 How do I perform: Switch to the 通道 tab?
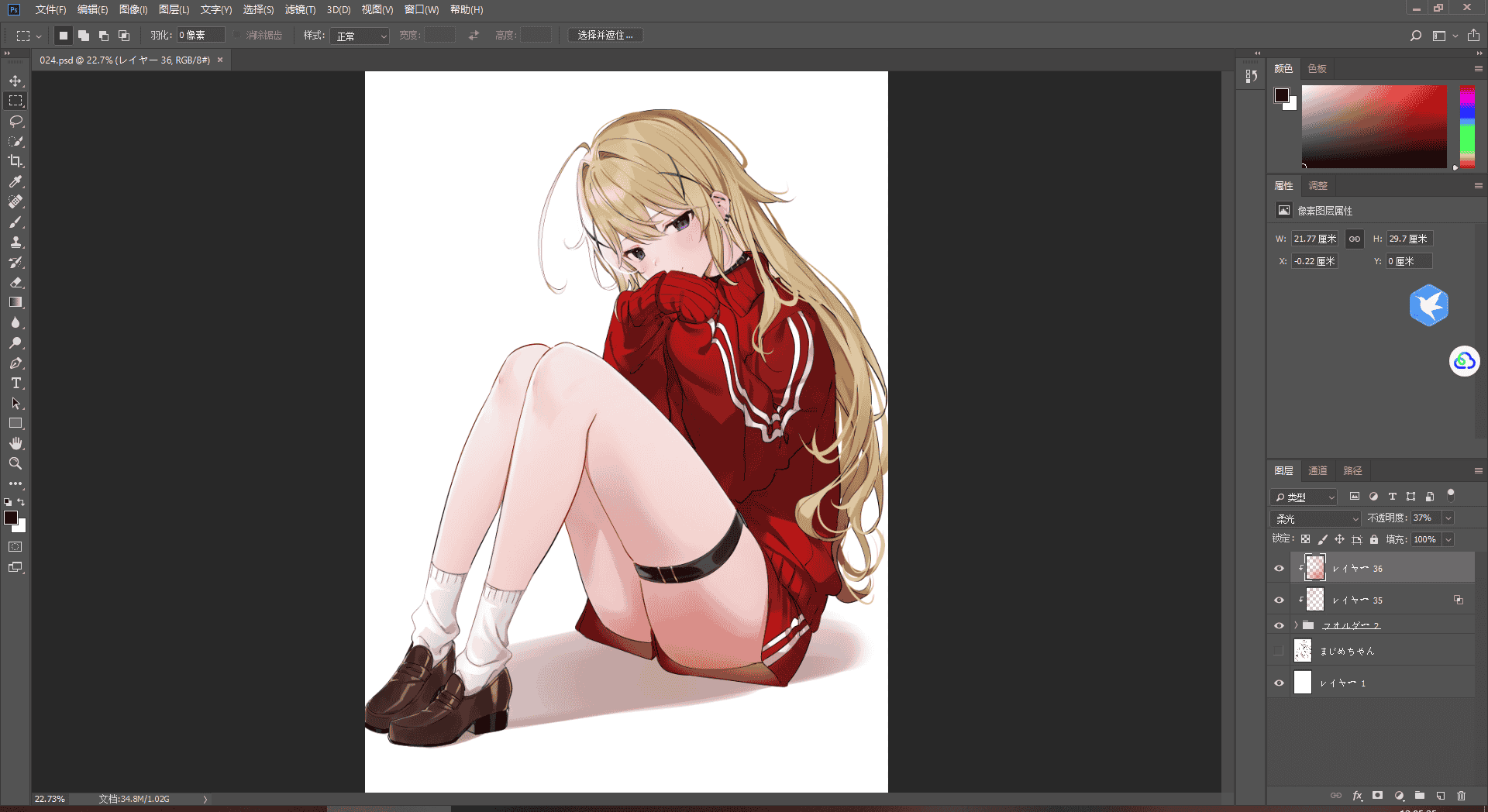click(1317, 470)
